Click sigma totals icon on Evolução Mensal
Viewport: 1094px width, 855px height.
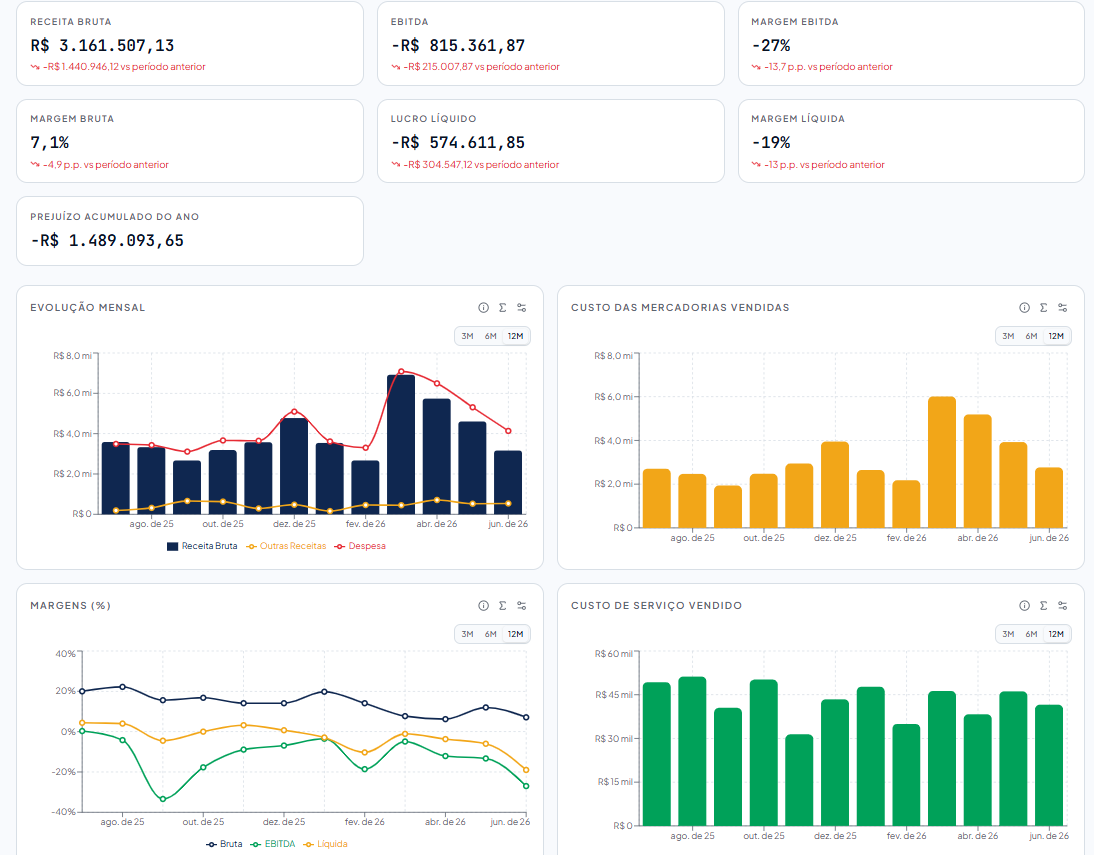tap(502, 308)
